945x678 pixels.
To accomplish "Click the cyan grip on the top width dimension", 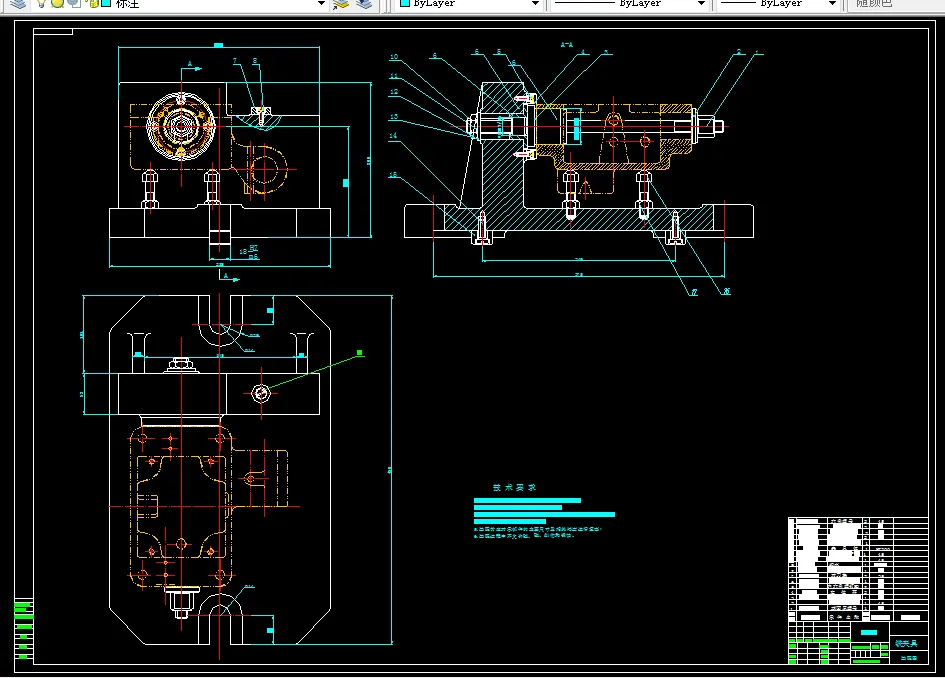I will 218,45.
